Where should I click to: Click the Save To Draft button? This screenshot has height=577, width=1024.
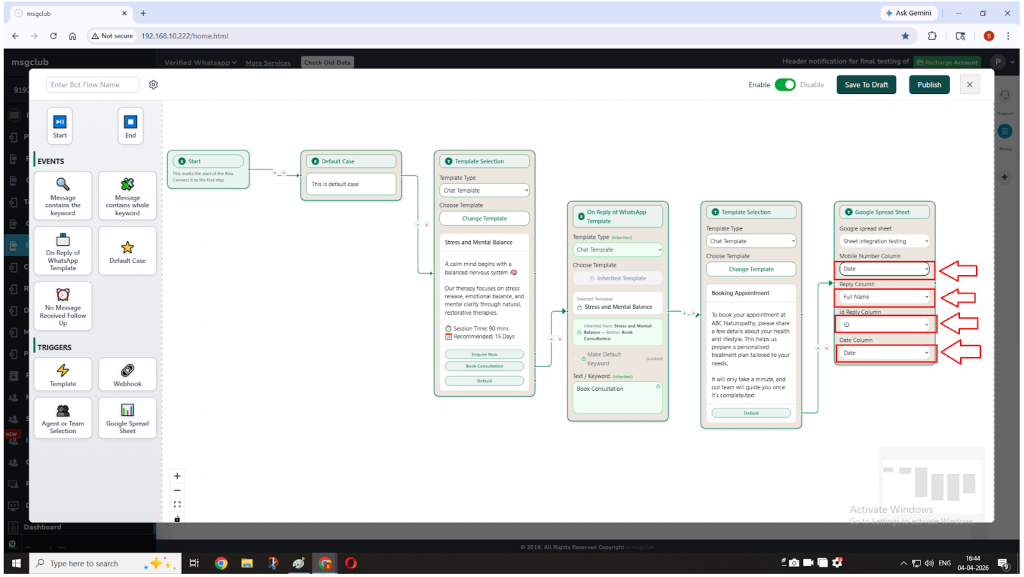(x=866, y=85)
